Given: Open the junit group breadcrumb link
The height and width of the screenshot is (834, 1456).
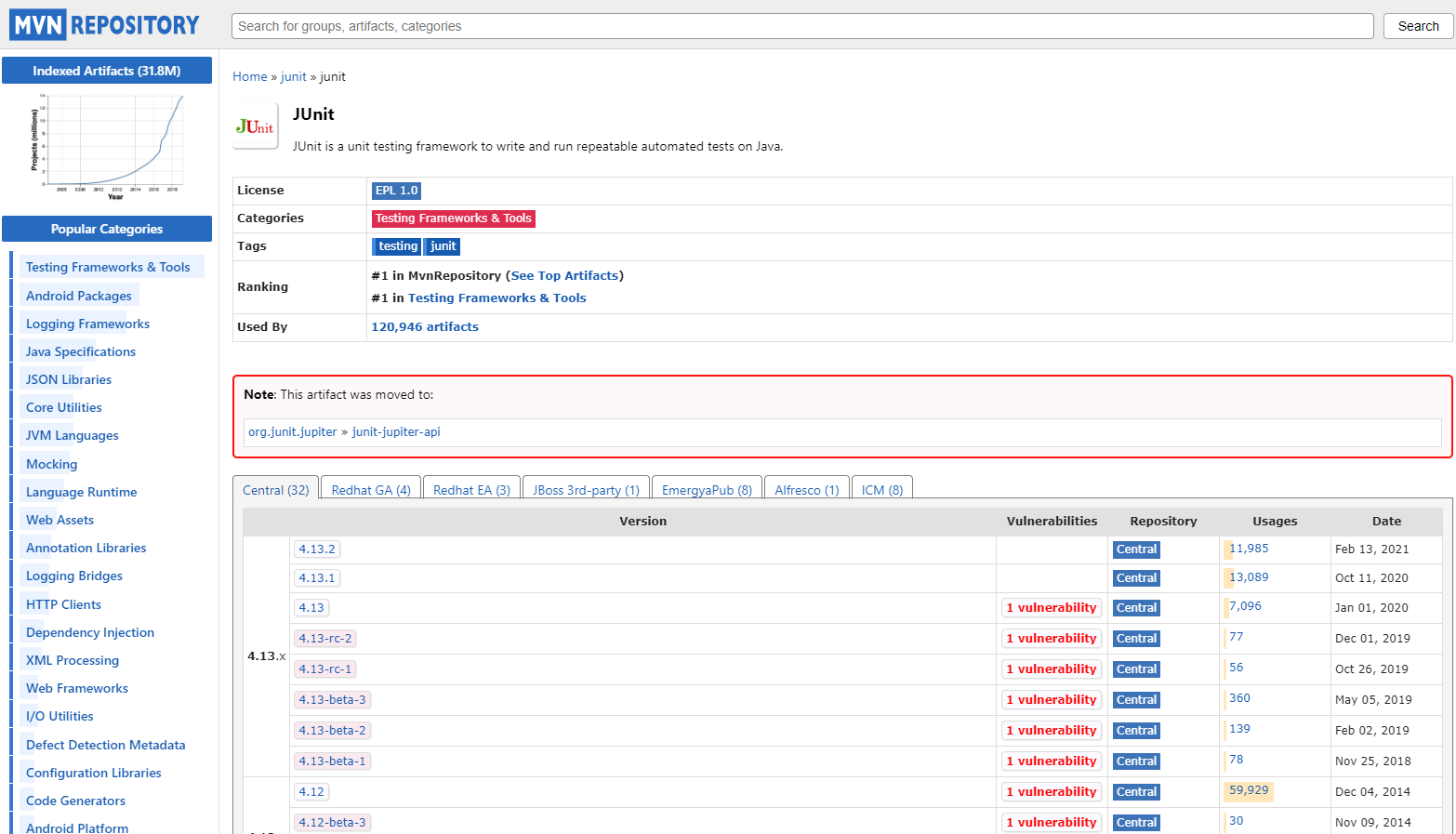Looking at the screenshot, I should (x=293, y=77).
